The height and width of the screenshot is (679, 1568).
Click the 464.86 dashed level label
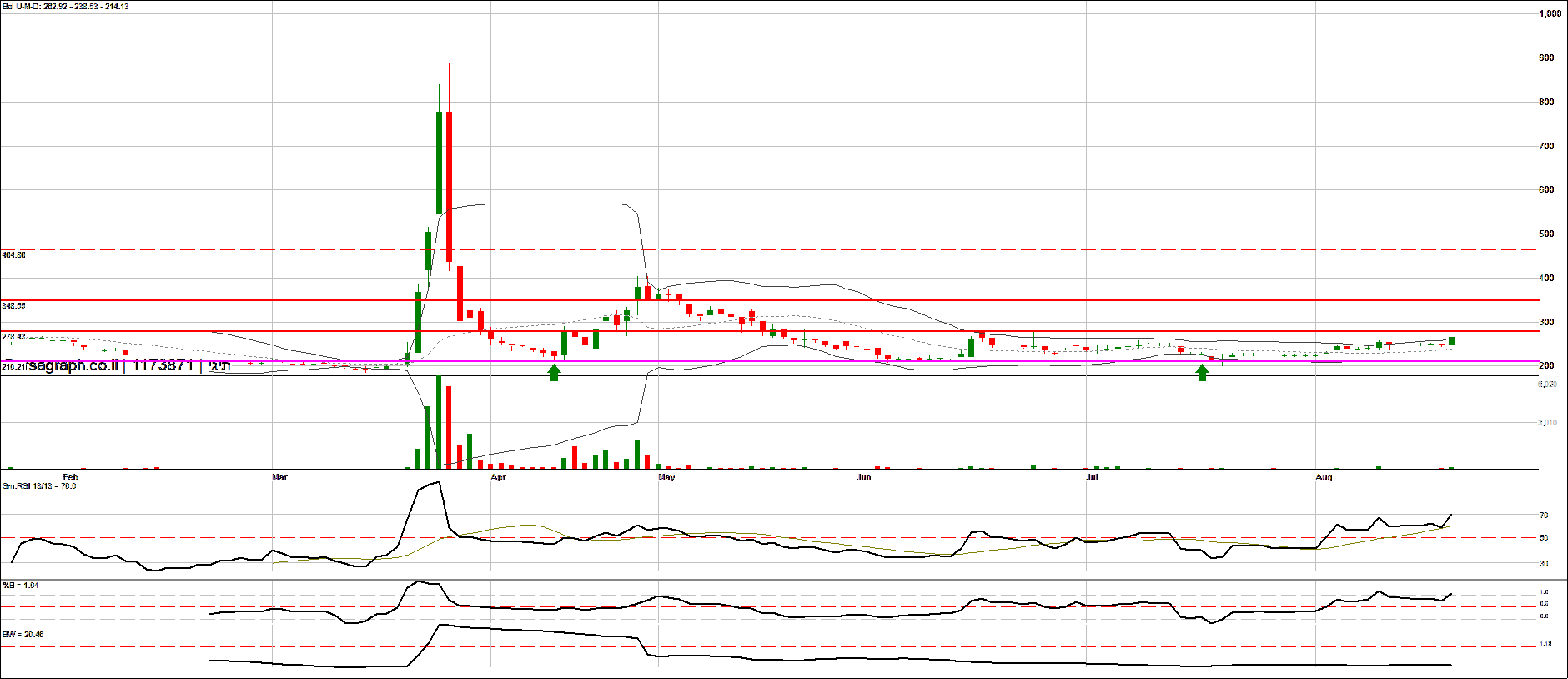pos(14,255)
